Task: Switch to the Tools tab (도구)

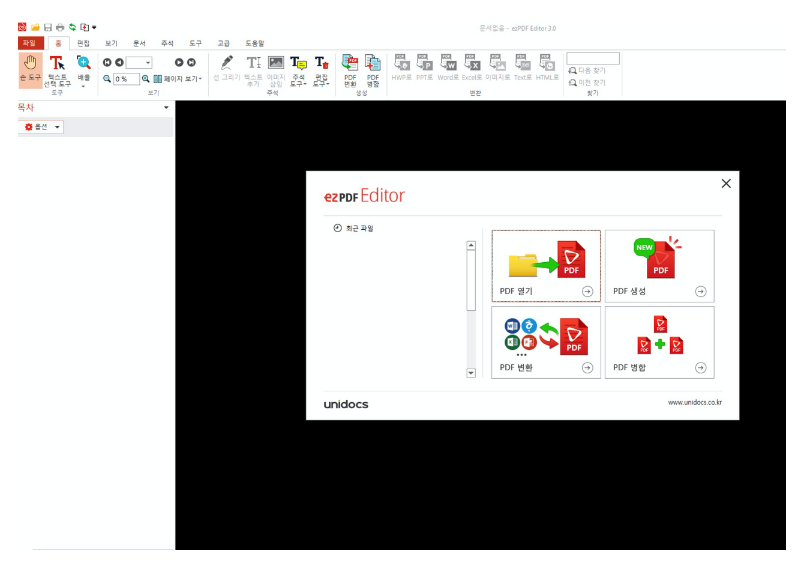Action: pos(195,43)
